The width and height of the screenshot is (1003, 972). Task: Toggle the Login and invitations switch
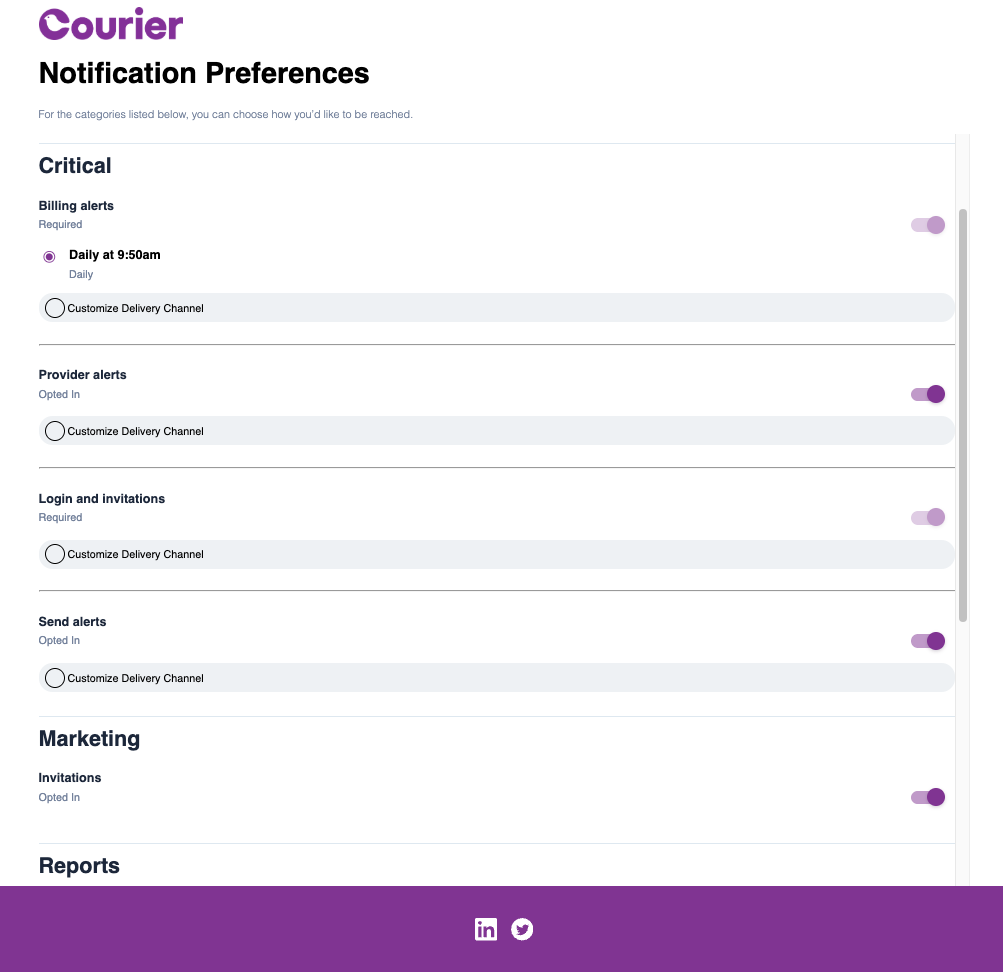click(927, 517)
